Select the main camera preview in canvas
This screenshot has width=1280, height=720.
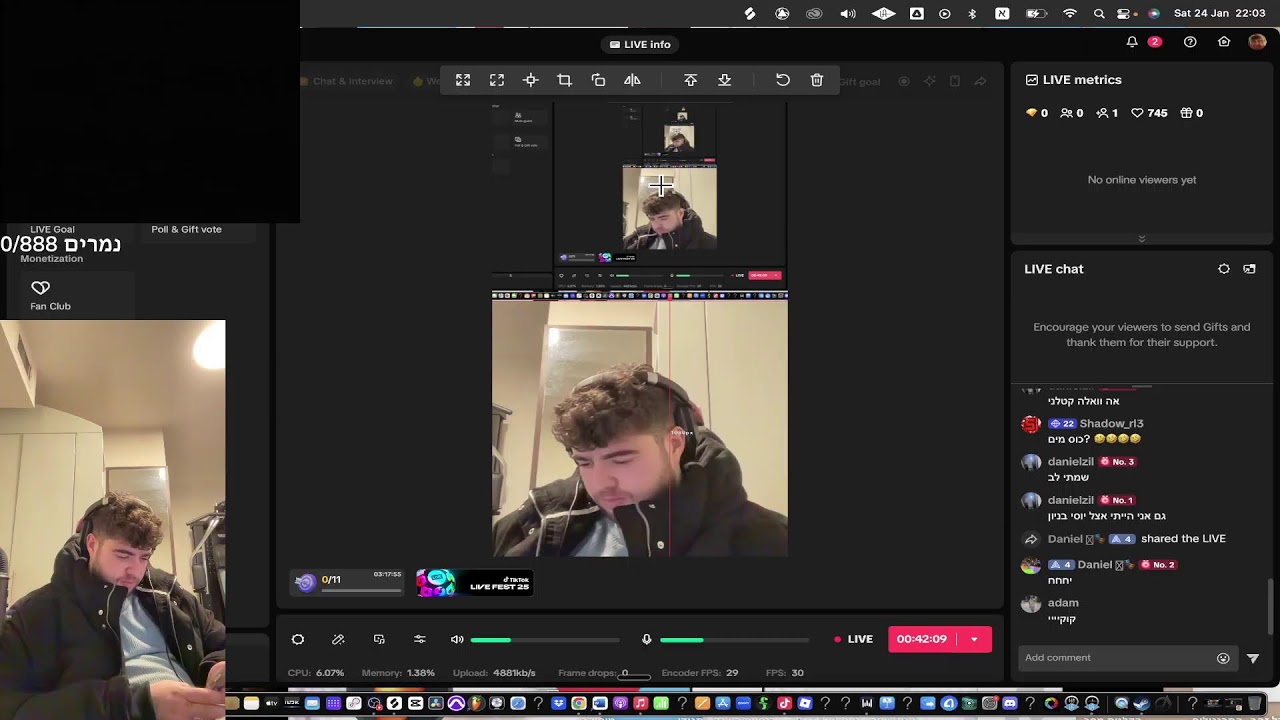tap(640, 427)
